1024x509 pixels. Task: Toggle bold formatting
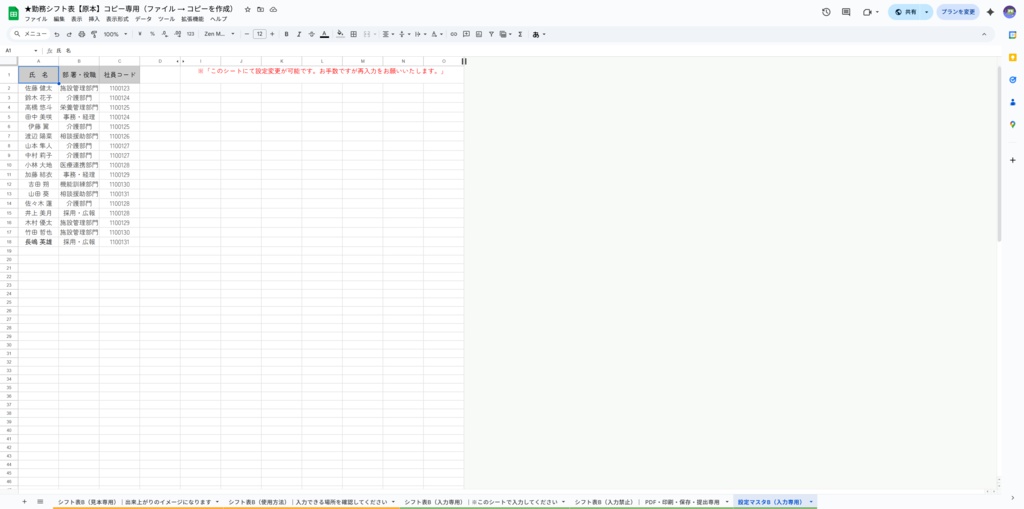[287, 34]
